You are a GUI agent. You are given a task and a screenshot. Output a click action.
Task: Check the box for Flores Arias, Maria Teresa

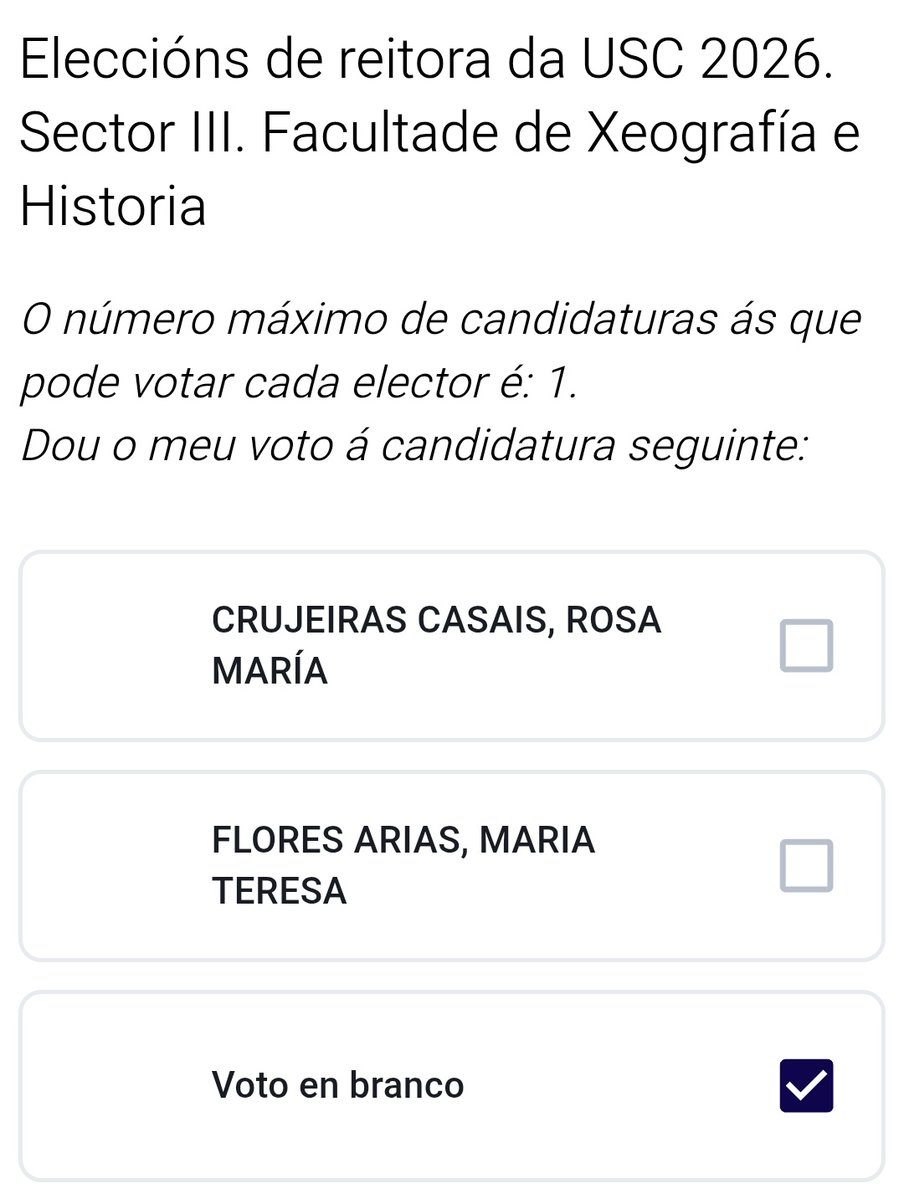[x=806, y=866]
